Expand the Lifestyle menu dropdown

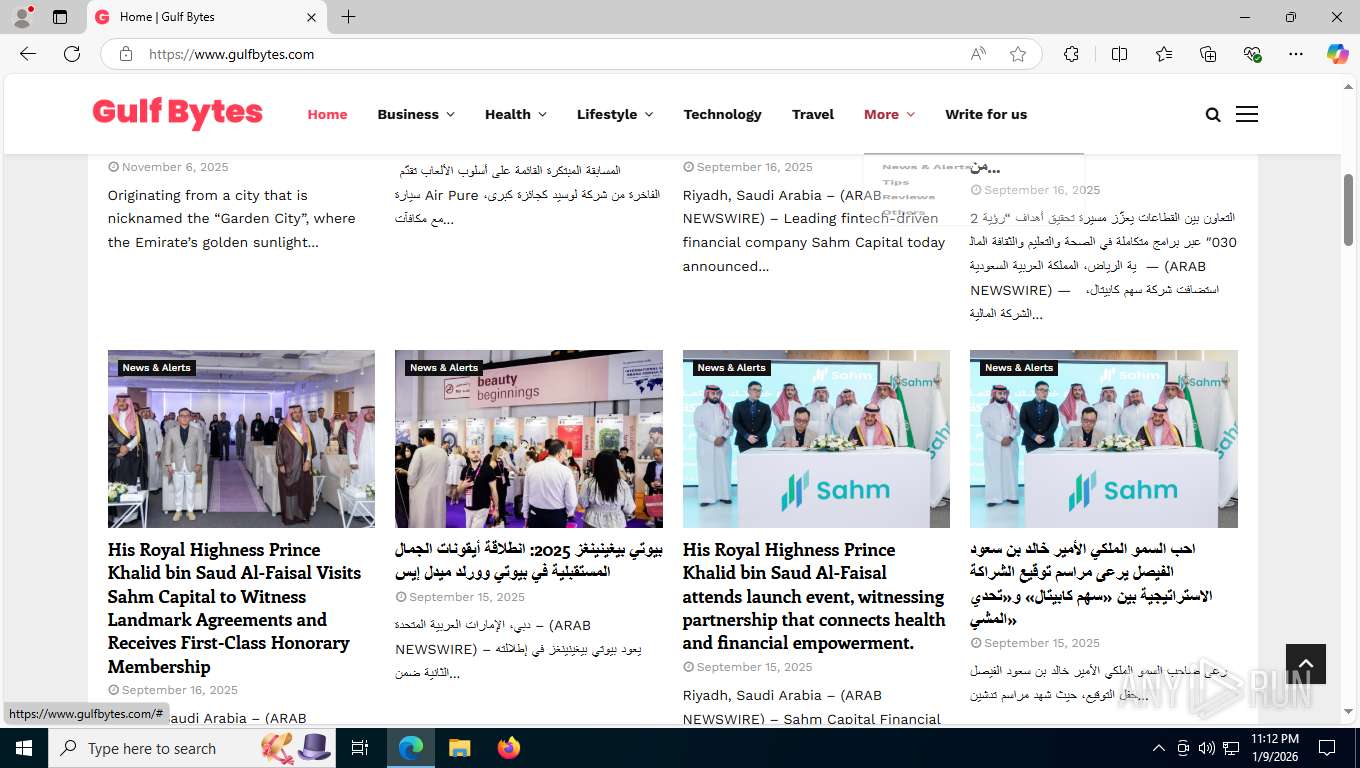[x=615, y=114]
